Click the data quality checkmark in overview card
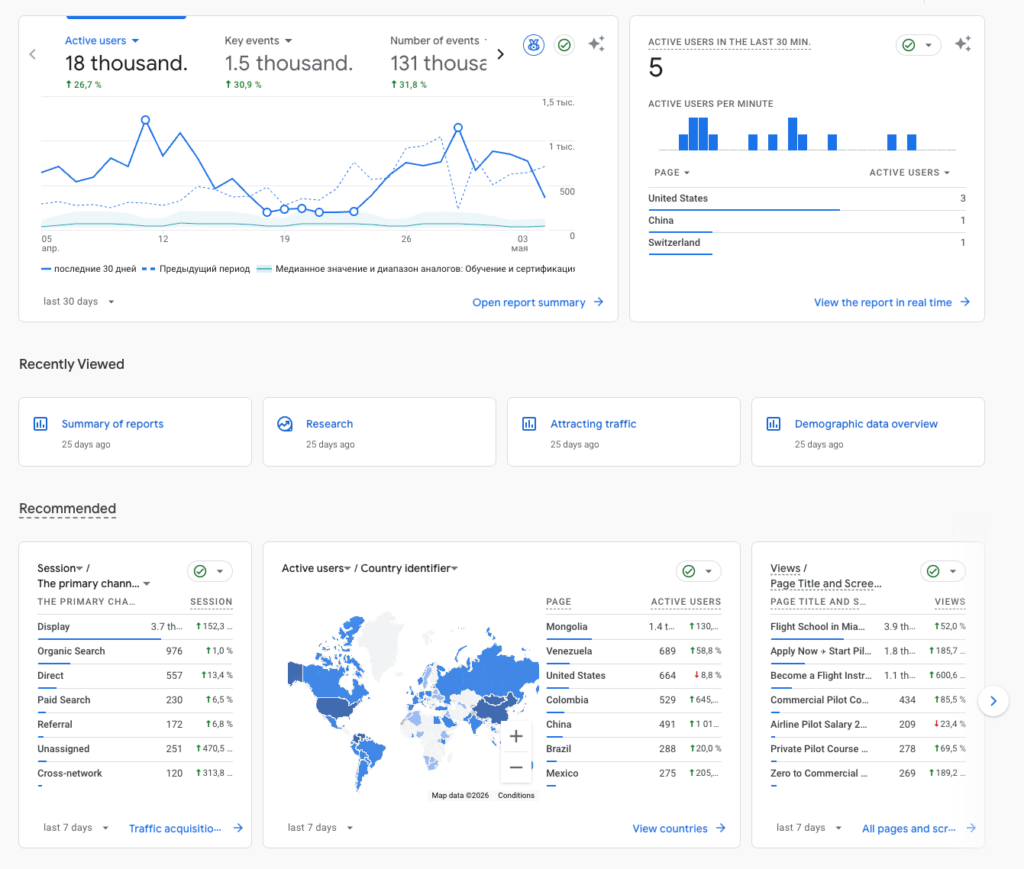 click(564, 45)
